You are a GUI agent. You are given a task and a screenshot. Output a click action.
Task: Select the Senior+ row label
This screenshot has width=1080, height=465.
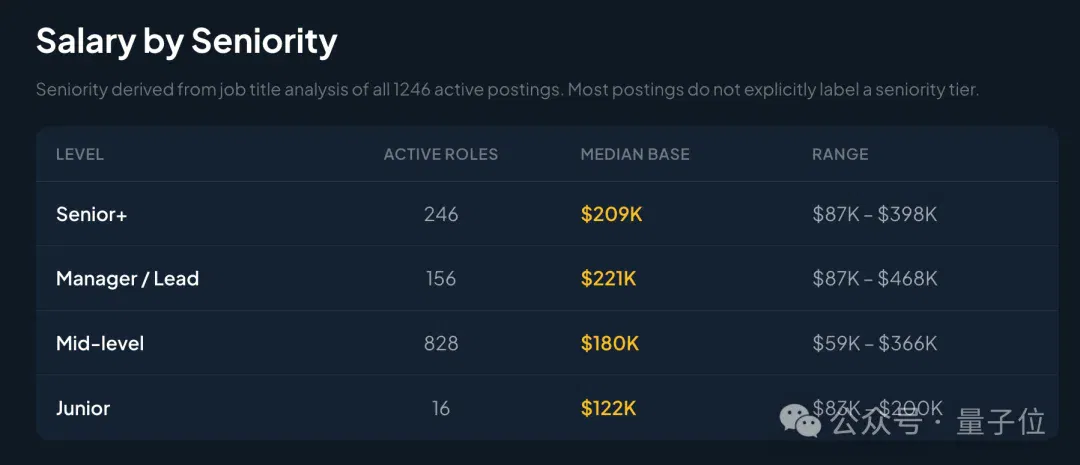click(x=92, y=214)
